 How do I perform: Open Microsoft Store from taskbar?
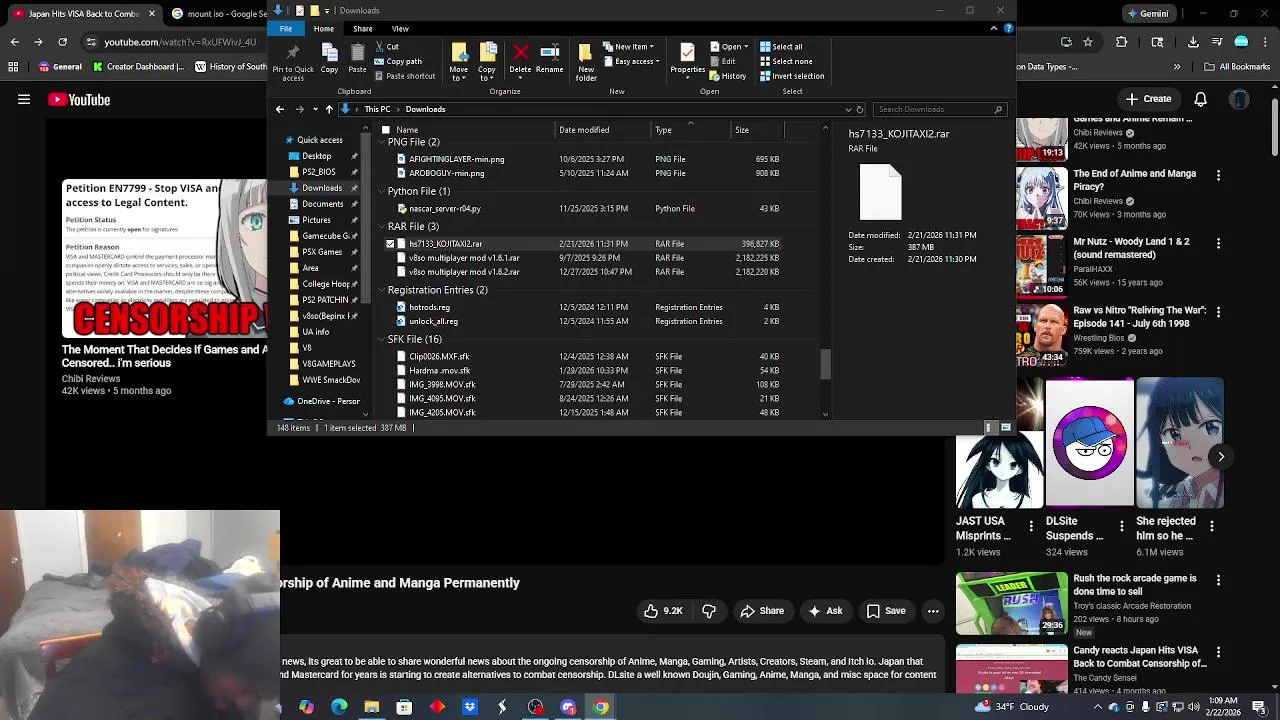coord(404,707)
